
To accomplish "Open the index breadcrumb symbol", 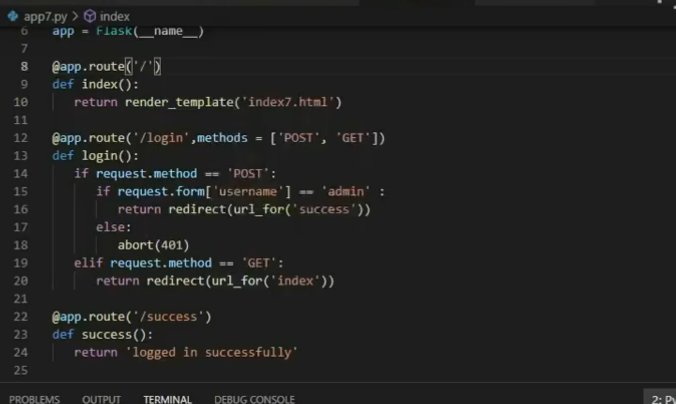I will (115, 16).
